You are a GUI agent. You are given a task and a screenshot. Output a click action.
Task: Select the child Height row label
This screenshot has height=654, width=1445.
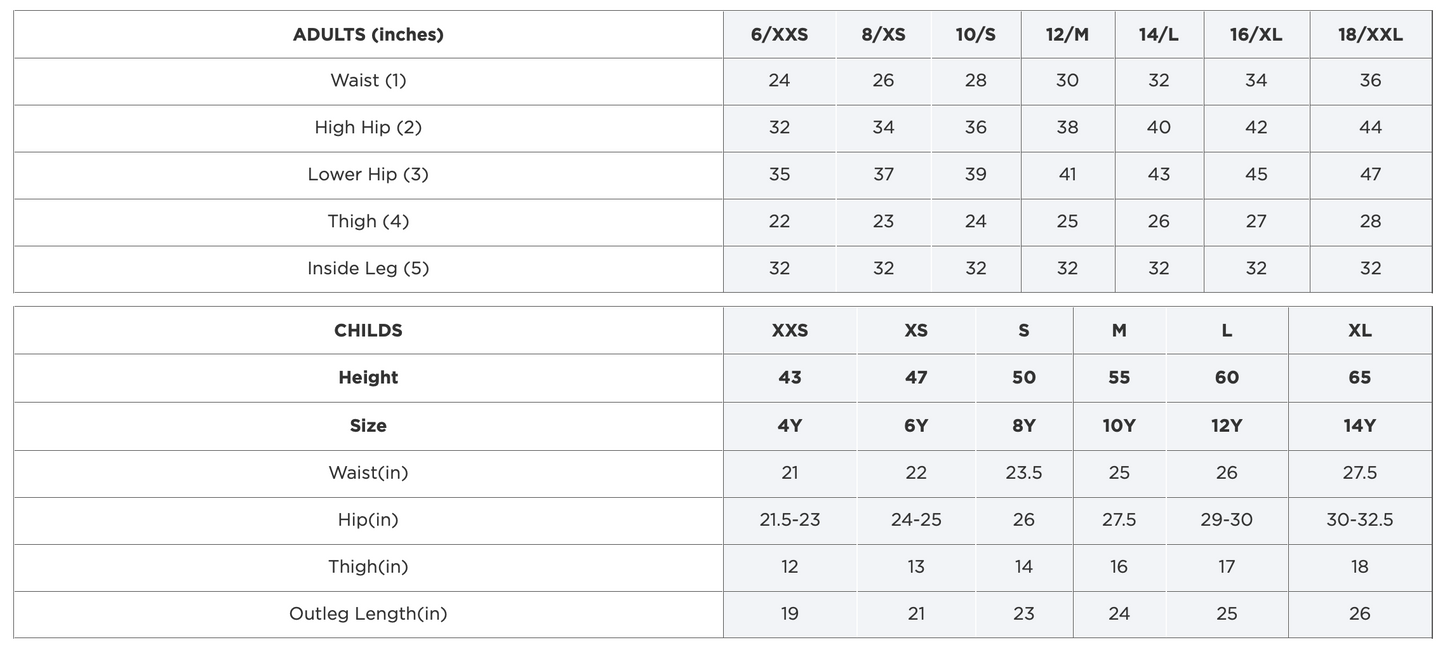pyautogui.click(x=368, y=377)
